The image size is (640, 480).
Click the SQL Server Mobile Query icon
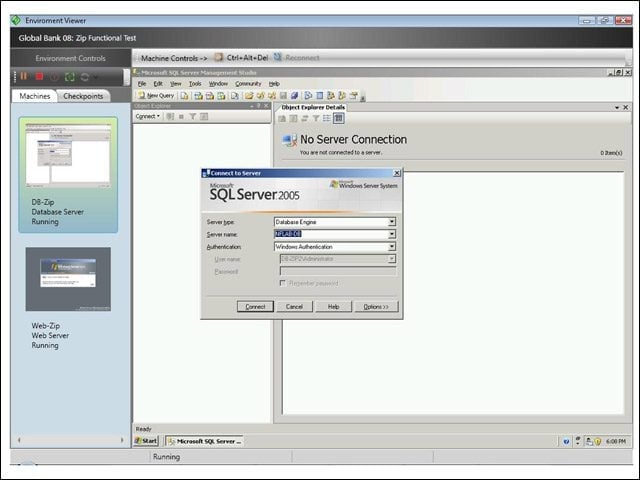[235, 96]
